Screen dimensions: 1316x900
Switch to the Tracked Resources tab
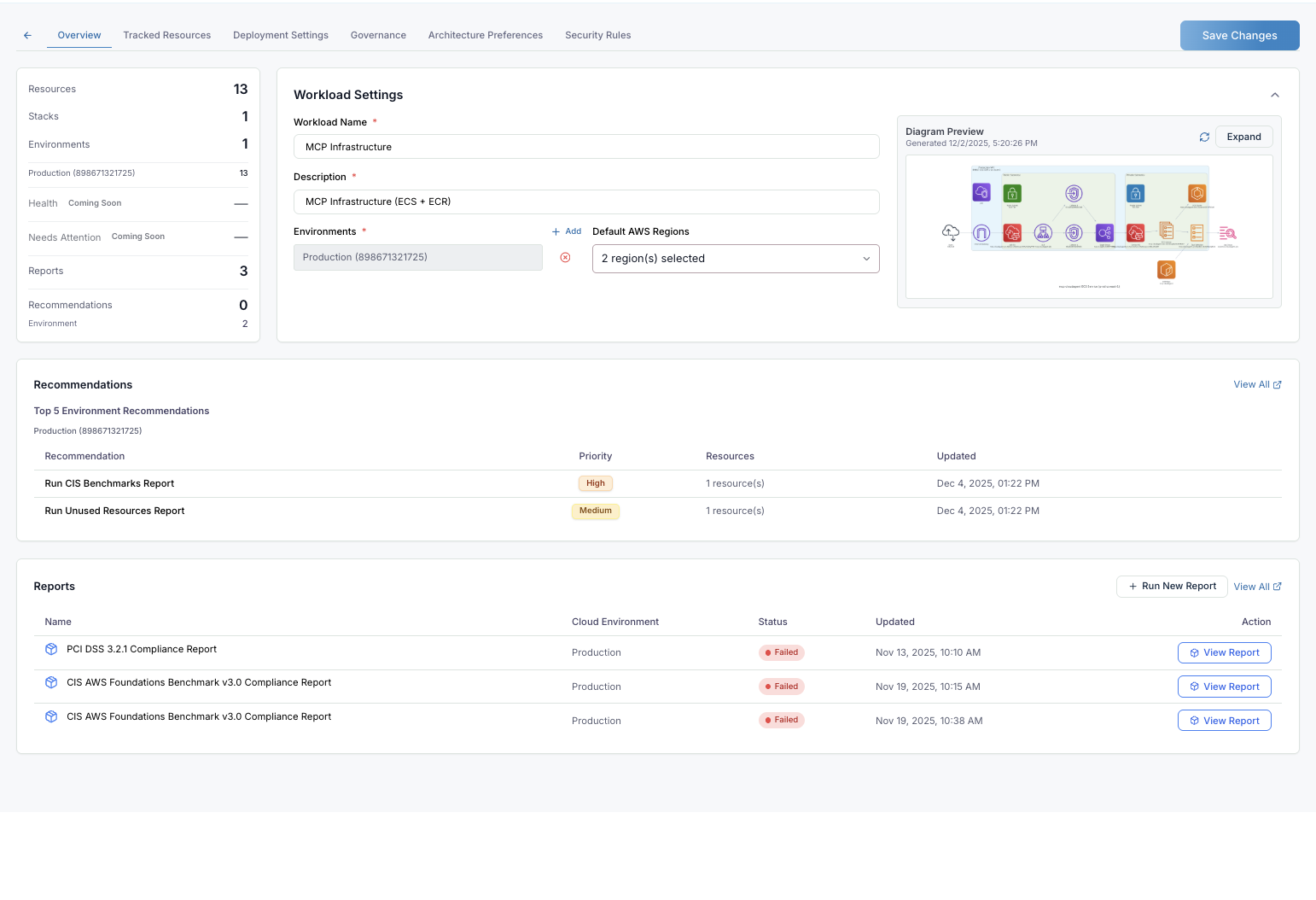(x=166, y=35)
